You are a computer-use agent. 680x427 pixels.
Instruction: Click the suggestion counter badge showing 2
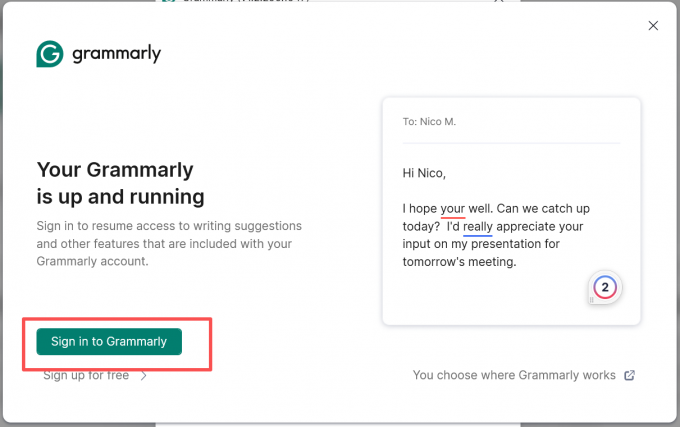click(x=605, y=287)
